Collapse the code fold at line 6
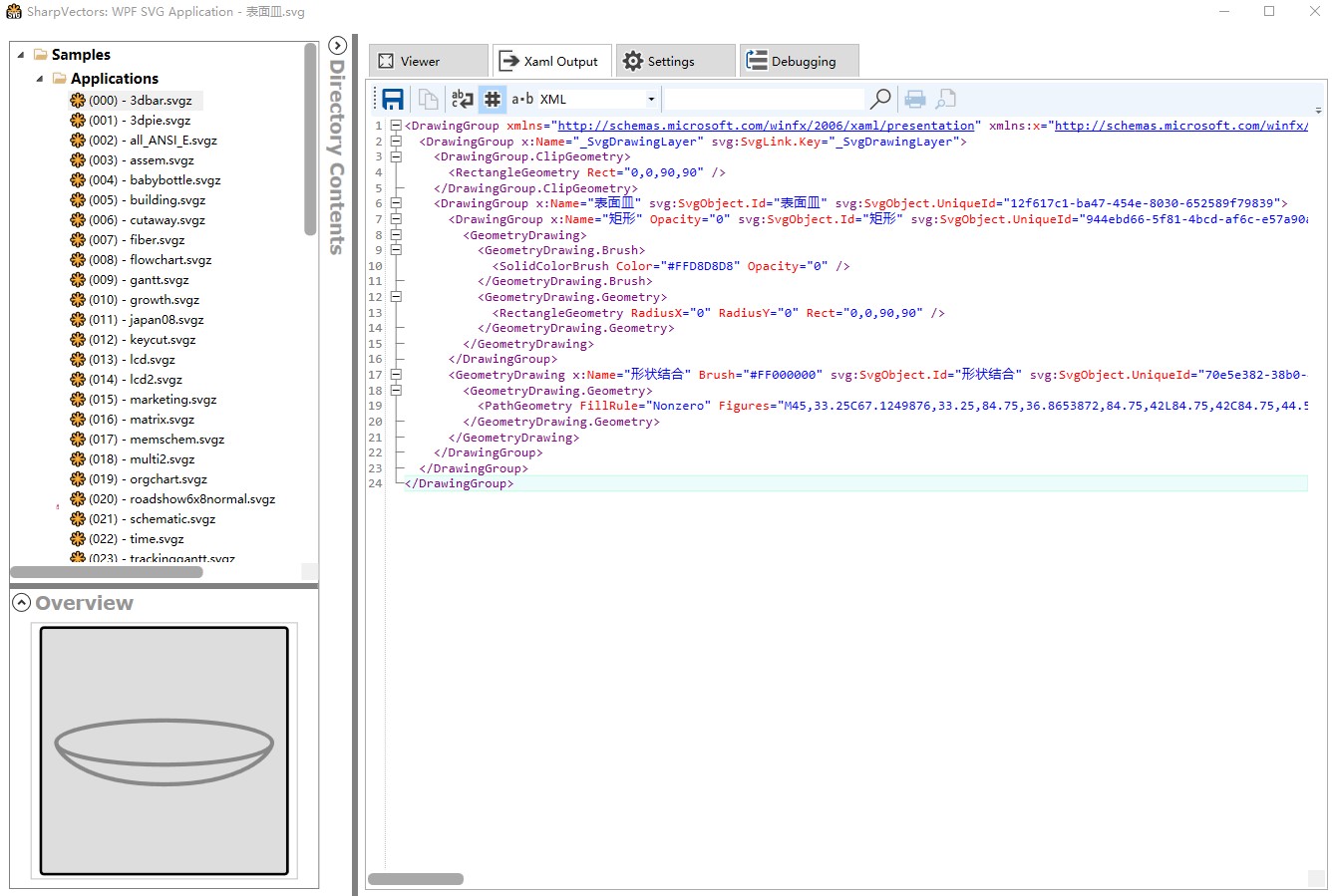Viewport: 1338px width, 896px height. 396,202
